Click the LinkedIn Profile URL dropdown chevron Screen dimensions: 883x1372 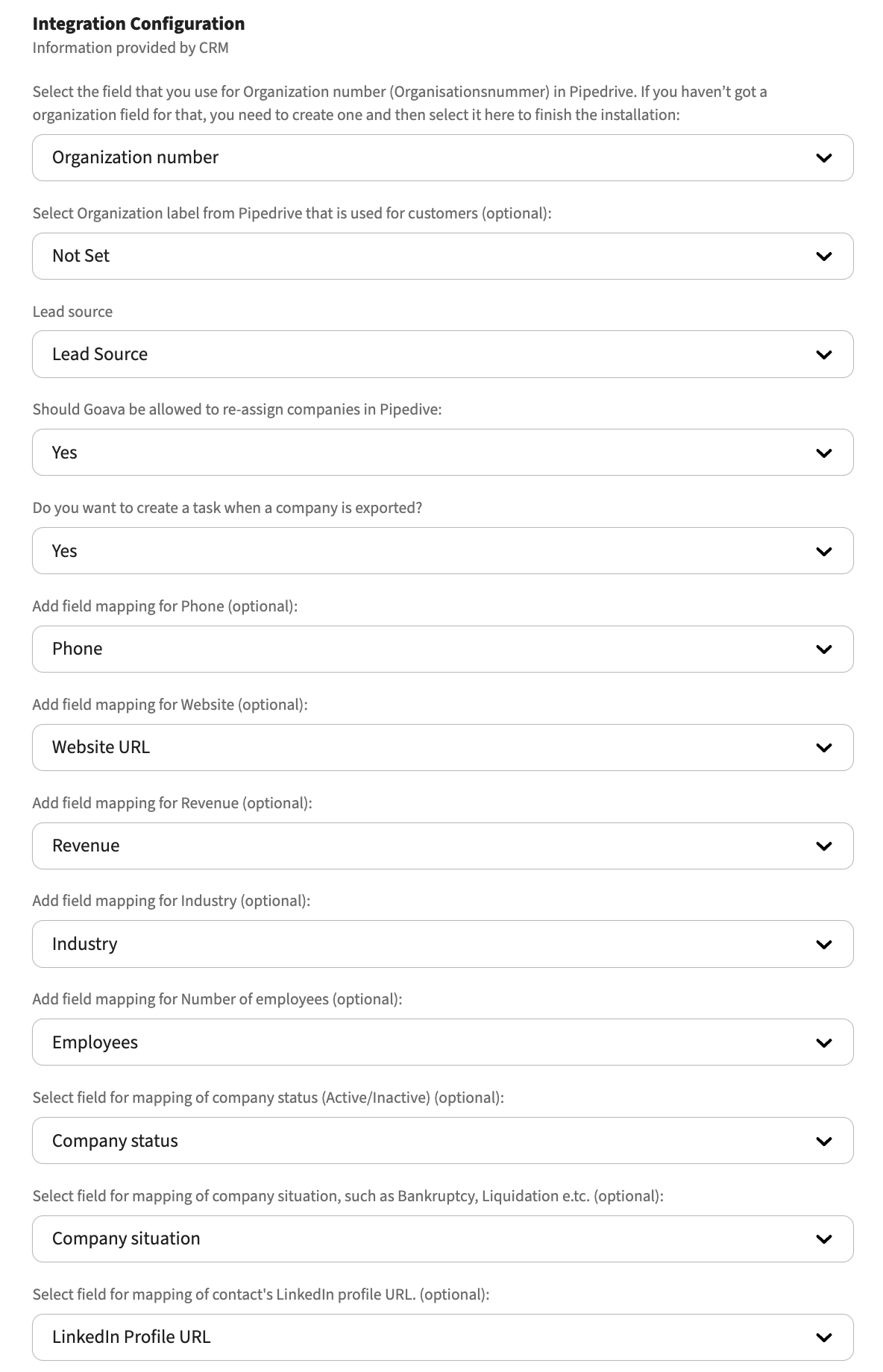pos(824,1337)
